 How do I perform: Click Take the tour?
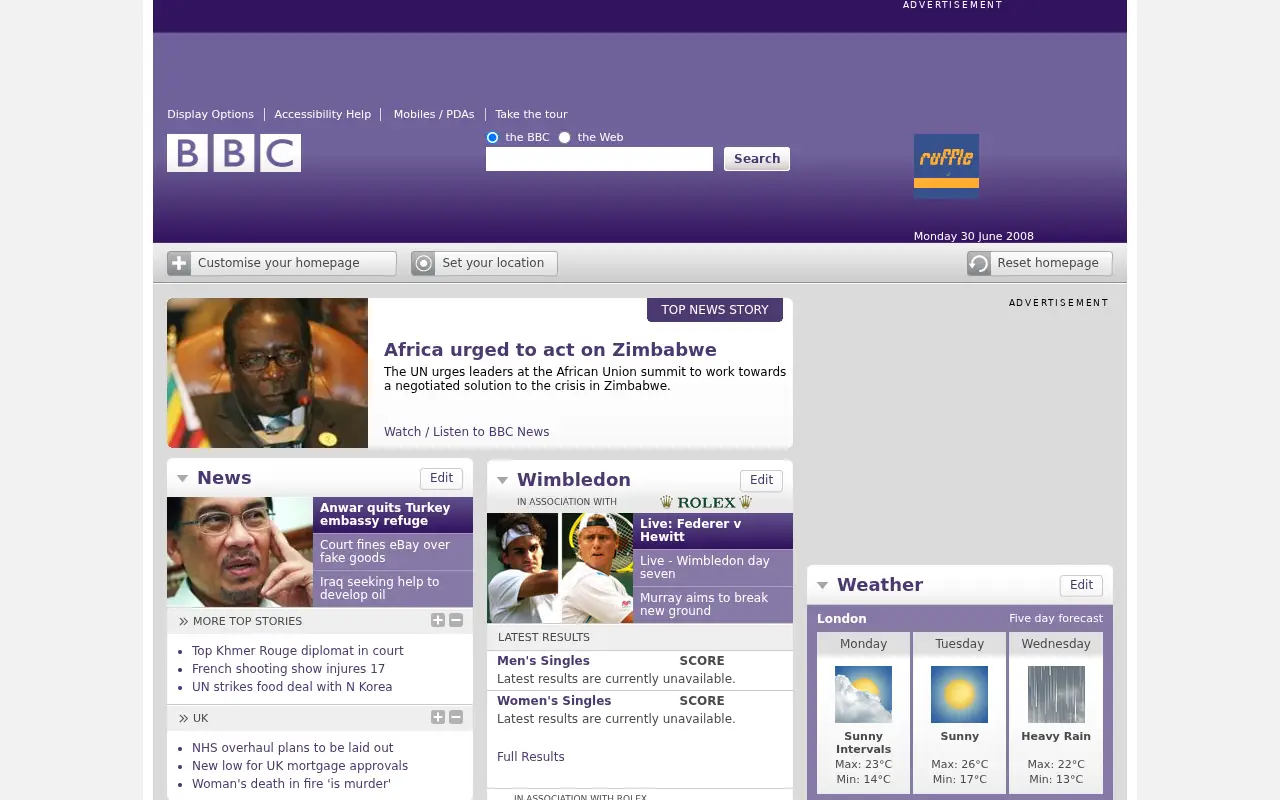(x=531, y=114)
